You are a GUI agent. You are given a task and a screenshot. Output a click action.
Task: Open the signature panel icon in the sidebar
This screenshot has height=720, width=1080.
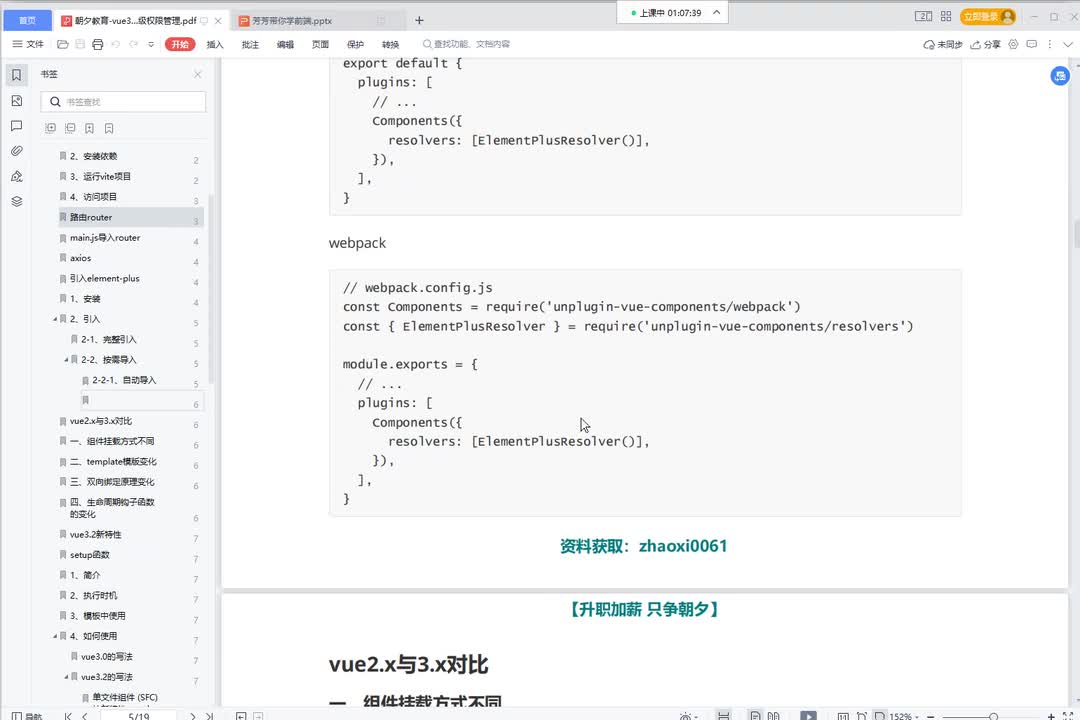coord(17,176)
